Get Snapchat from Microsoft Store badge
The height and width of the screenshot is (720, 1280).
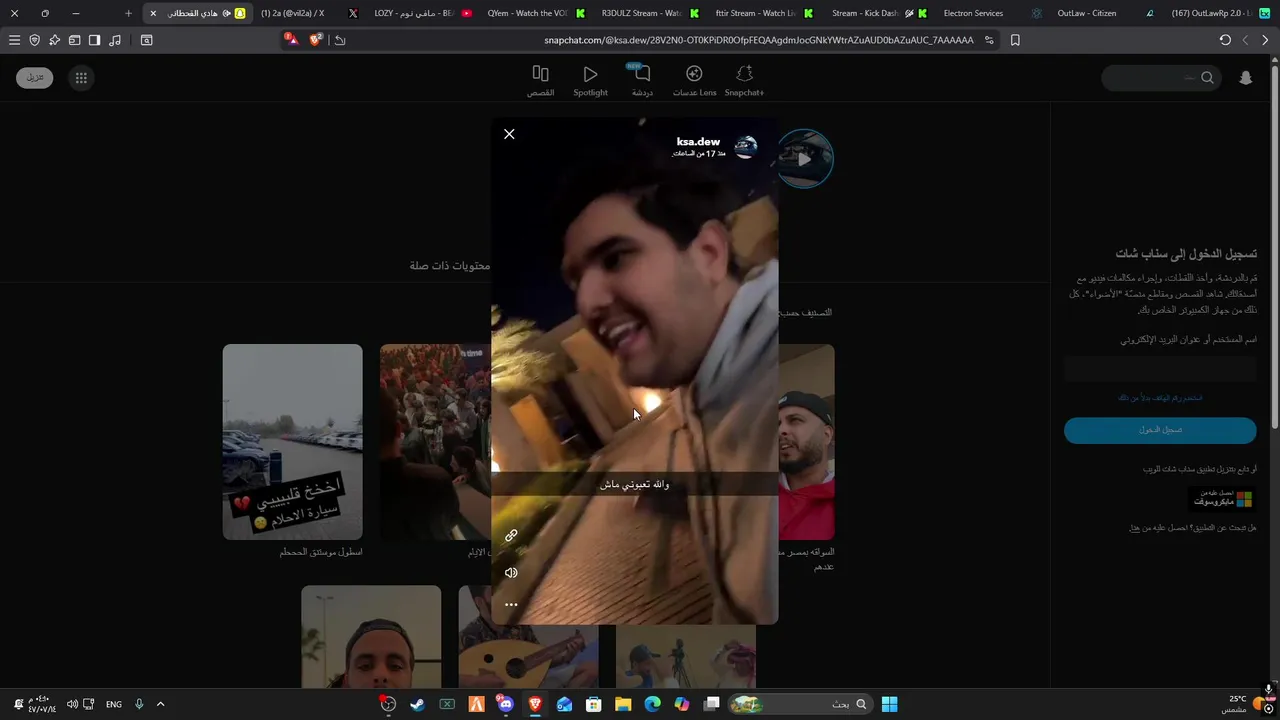tap(1224, 498)
